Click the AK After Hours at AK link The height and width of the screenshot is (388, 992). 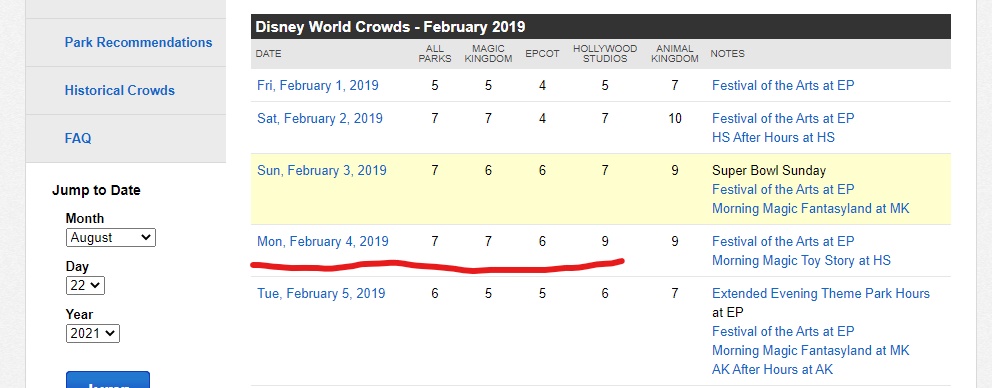tap(772, 369)
